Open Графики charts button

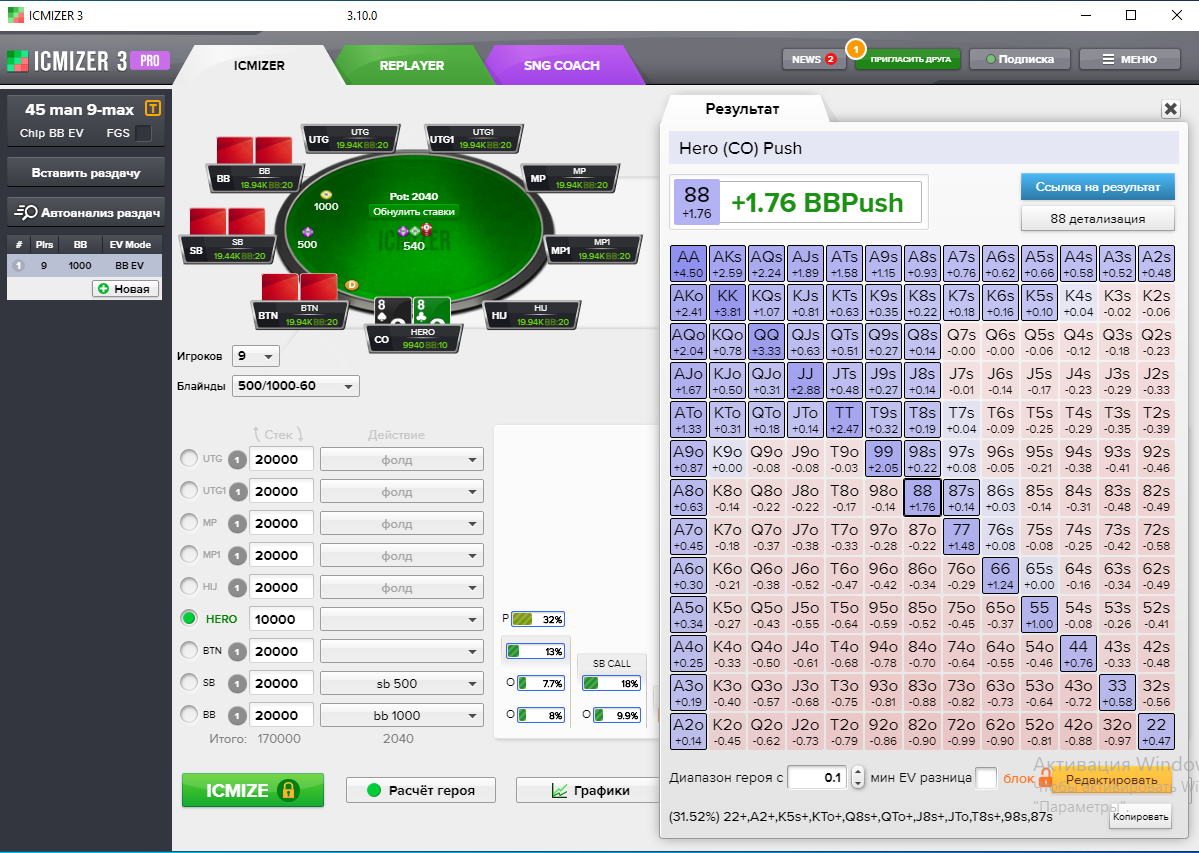point(589,790)
